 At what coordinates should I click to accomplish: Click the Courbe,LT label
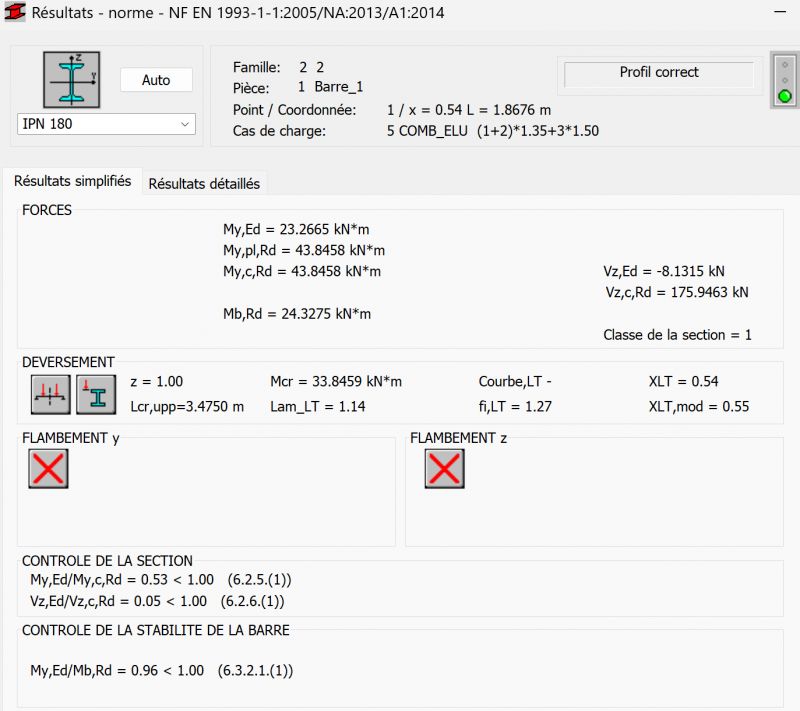[x=515, y=382]
